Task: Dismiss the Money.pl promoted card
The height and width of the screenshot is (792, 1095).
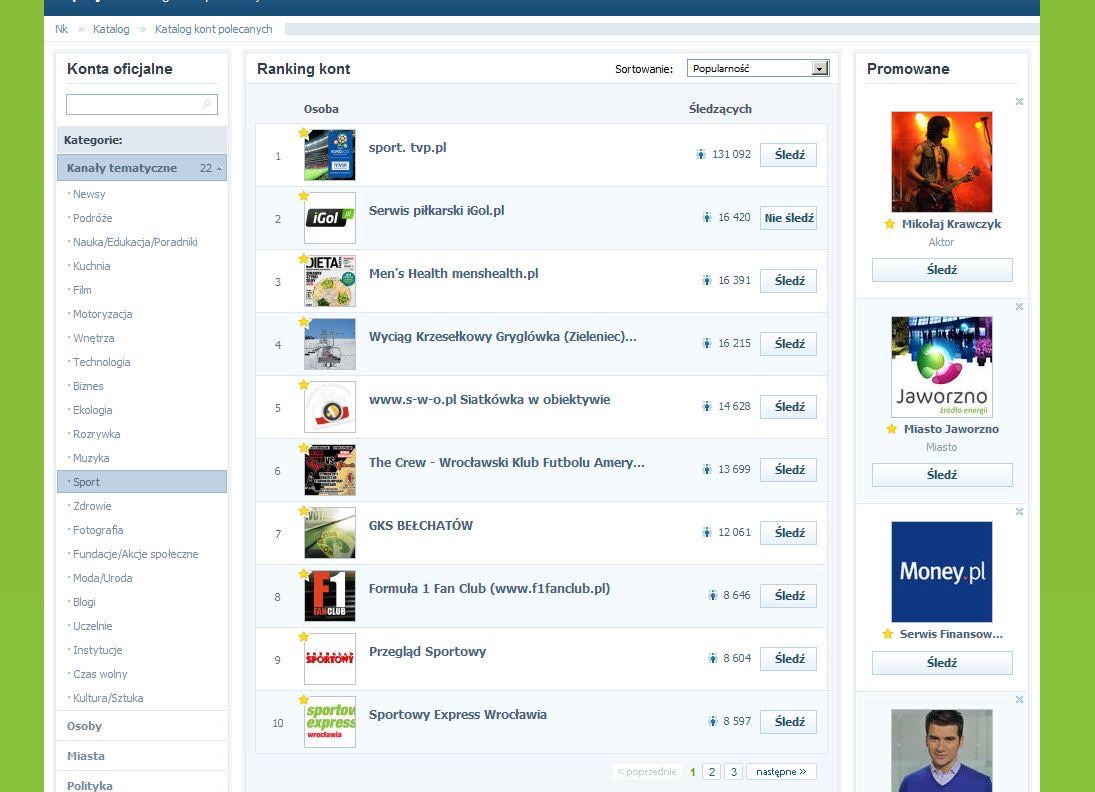Action: (x=1019, y=512)
